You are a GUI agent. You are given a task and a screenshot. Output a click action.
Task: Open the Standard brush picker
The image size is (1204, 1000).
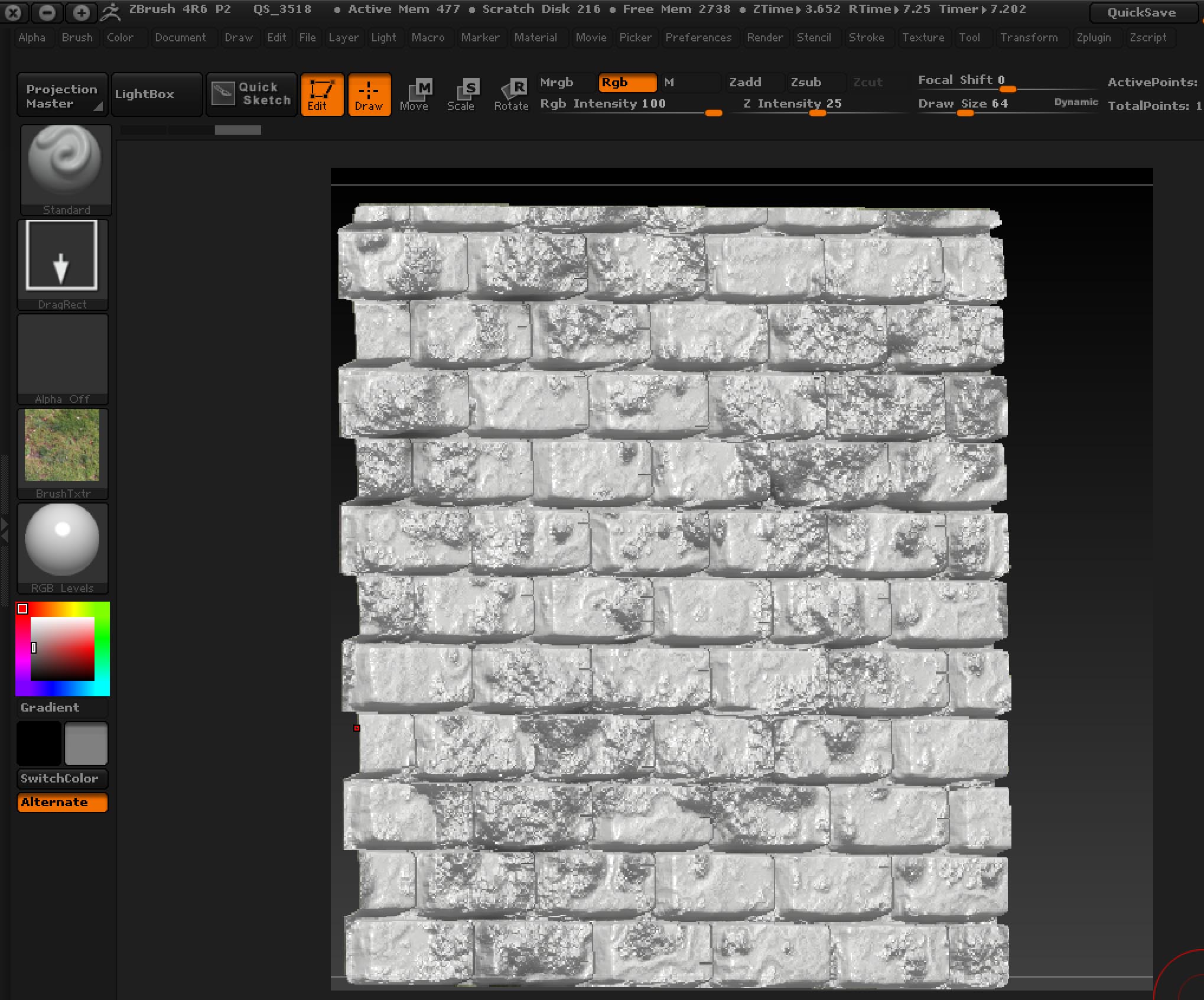tap(66, 168)
